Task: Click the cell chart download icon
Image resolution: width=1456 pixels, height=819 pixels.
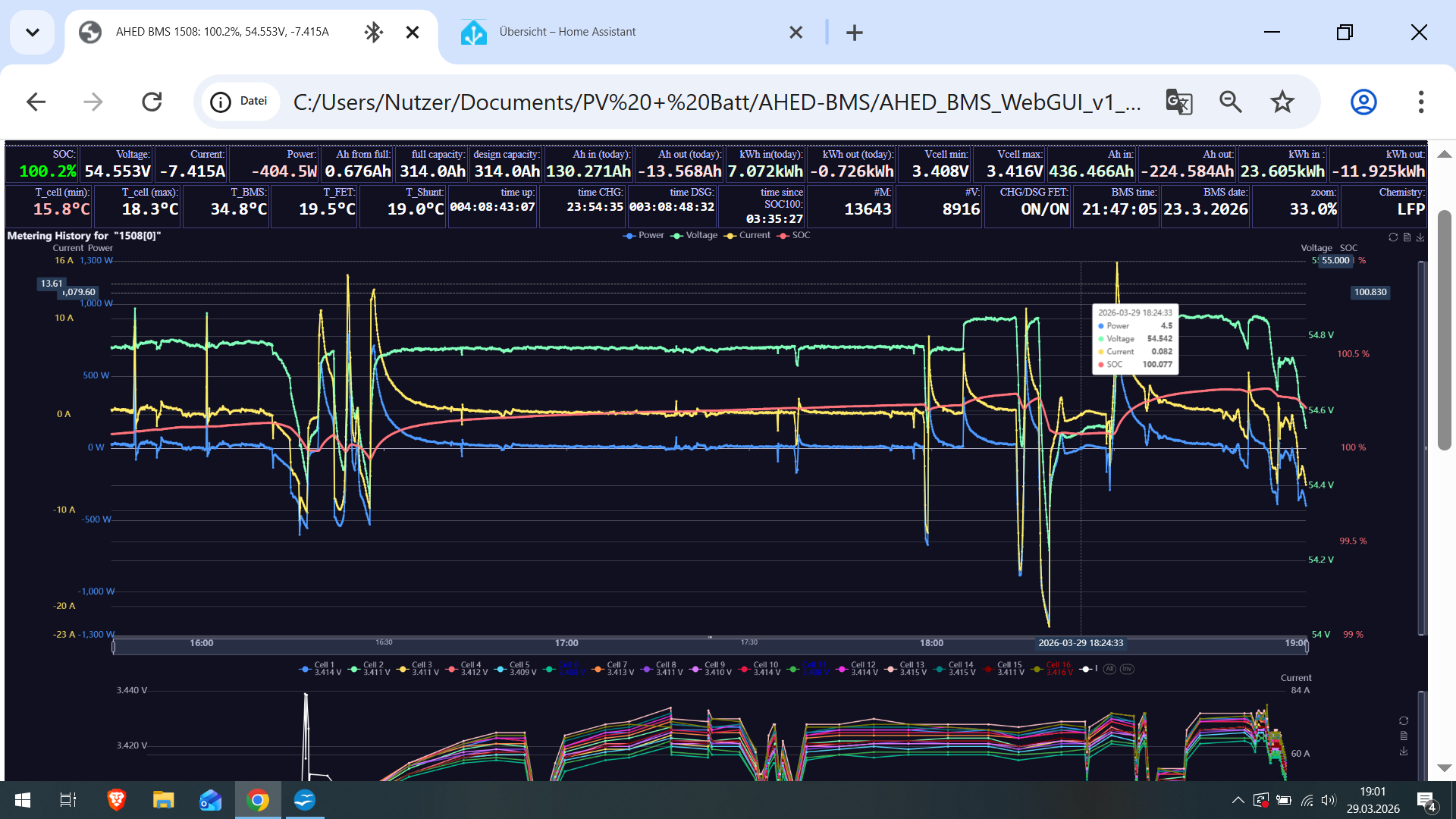Action: [1404, 752]
